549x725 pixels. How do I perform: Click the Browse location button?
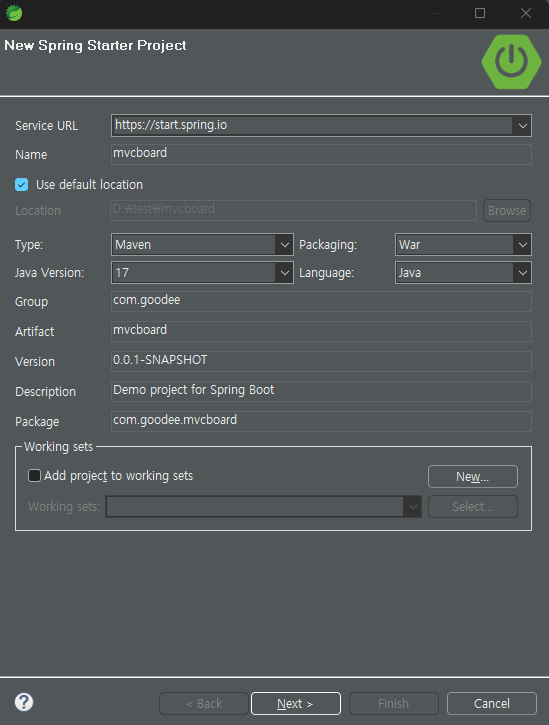[507, 210]
